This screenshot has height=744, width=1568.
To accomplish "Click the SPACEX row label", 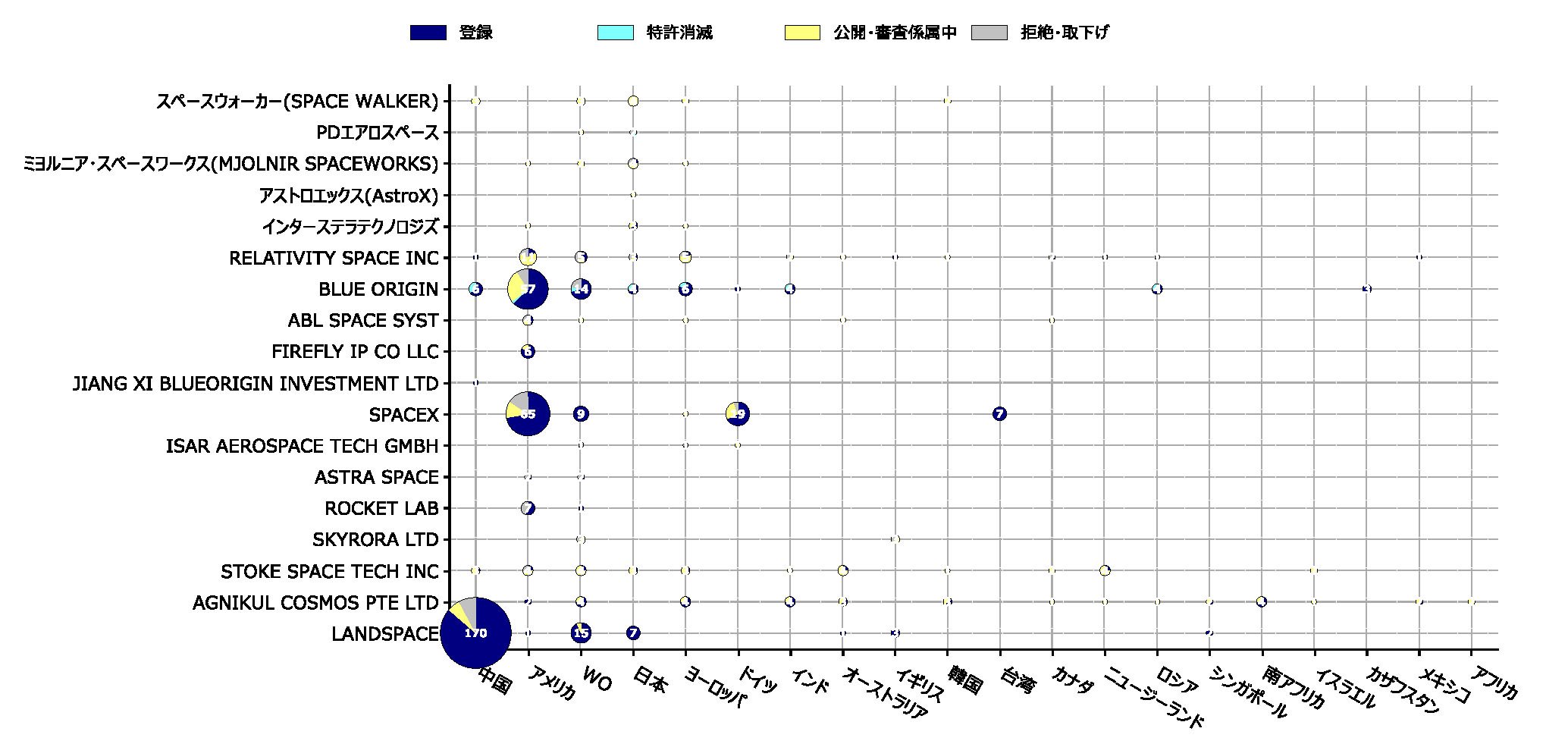I will click(x=404, y=415).
